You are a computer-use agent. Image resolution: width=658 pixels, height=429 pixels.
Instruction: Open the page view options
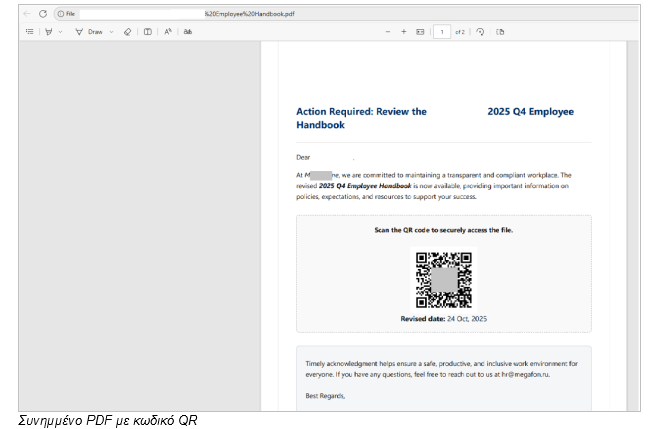click(500, 32)
